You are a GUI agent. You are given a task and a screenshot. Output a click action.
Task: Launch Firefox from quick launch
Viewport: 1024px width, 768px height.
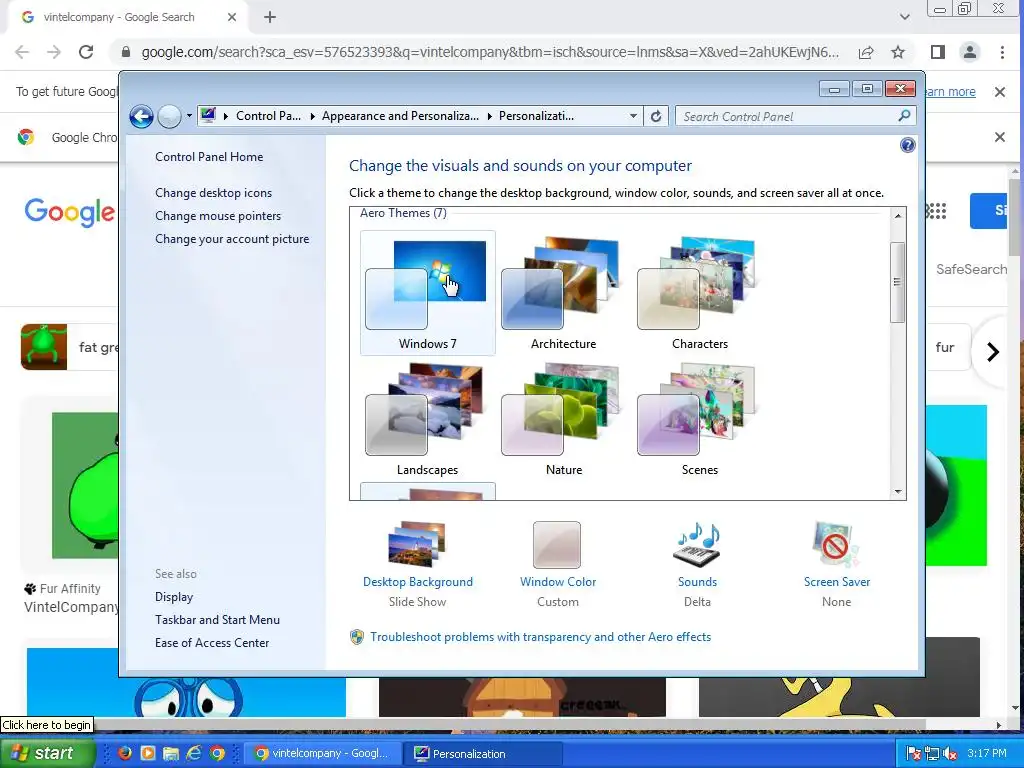pos(124,754)
